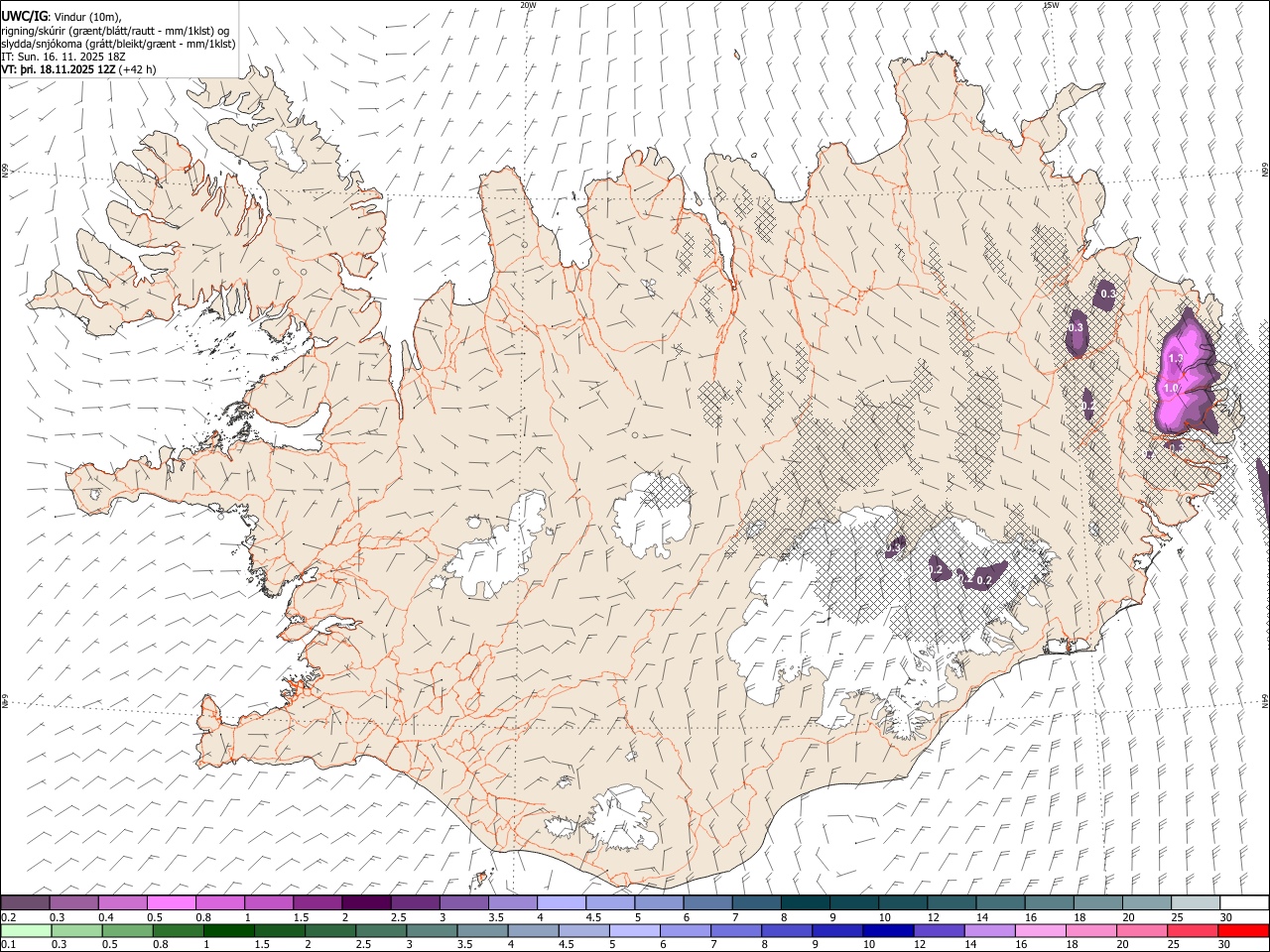The width and height of the screenshot is (1270, 952).
Task: Click the 1.3 value on the pink snowfall area
Action: click(x=1177, y=358)
